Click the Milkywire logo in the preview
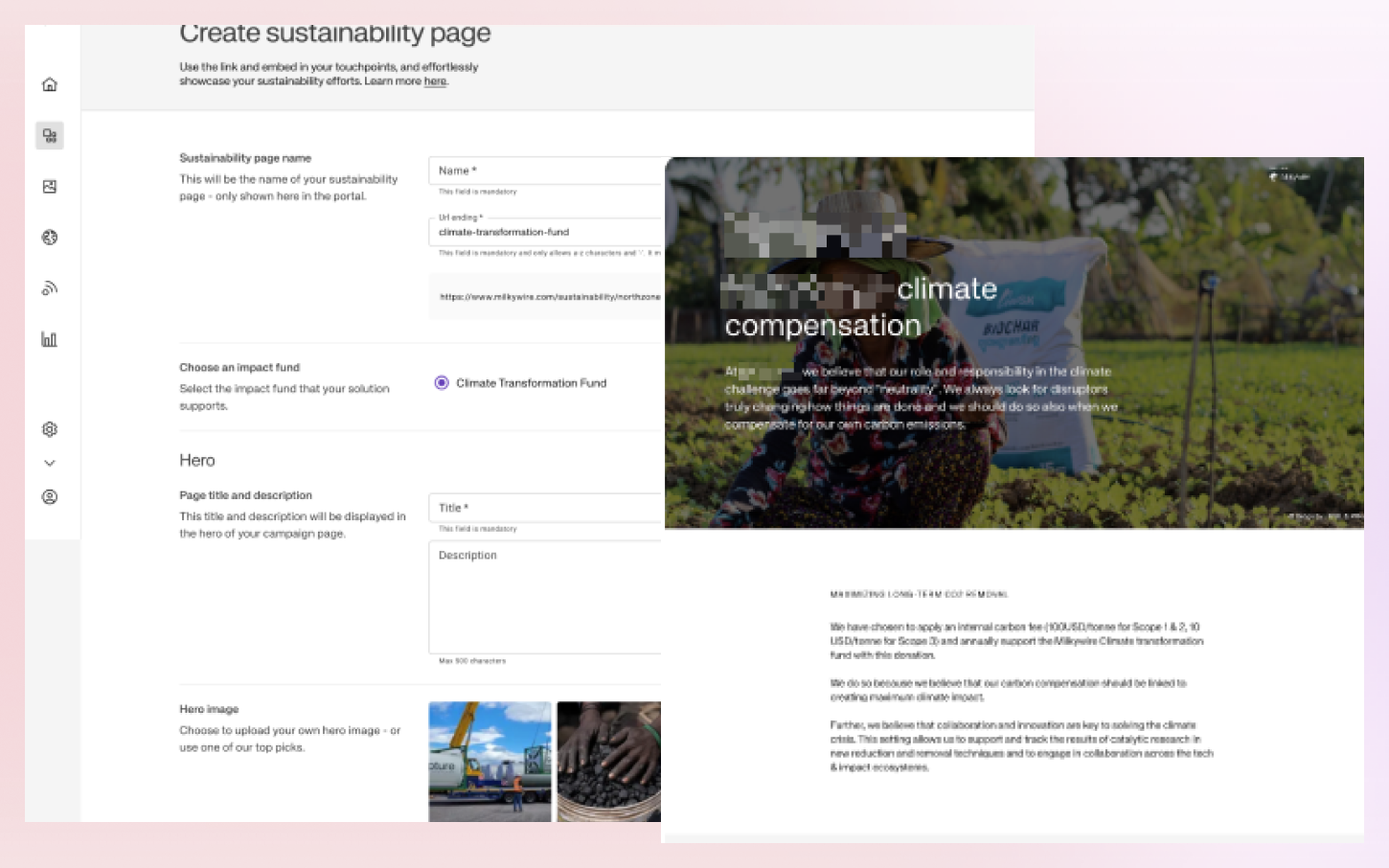The height and width of the screenshot is (868, 1389). [x=1289, y=176]
